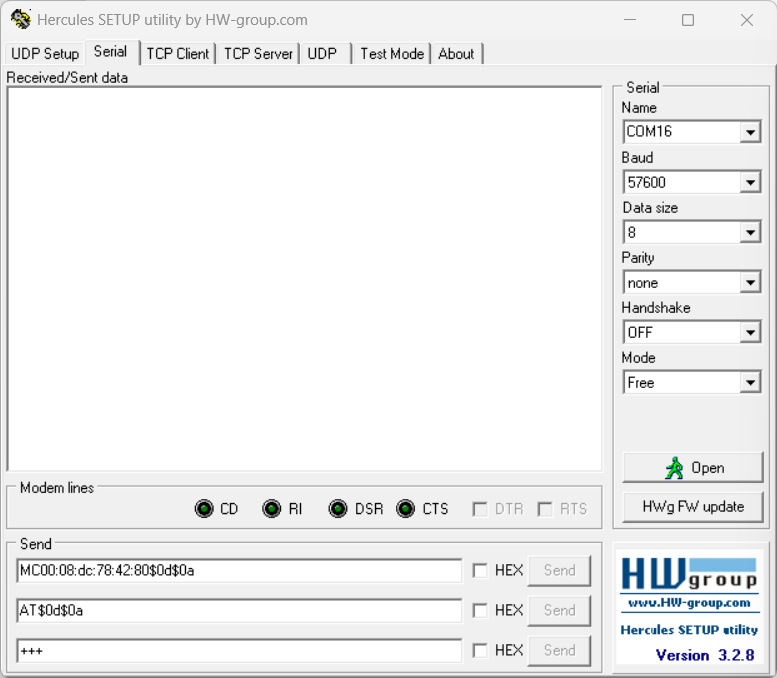777x678 pixels.
Task: Visit the www.HW-group.com link
Action: (689, 603)
